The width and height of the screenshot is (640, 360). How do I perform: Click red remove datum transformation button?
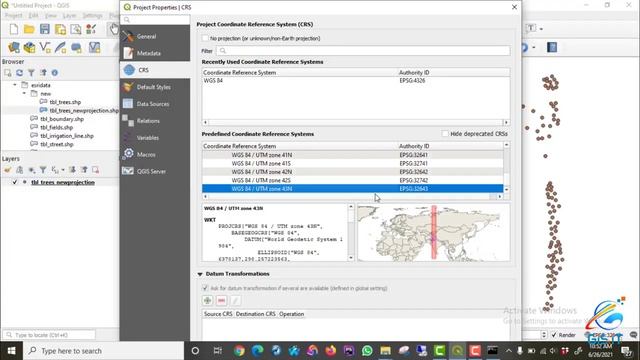tap(221, 301)
